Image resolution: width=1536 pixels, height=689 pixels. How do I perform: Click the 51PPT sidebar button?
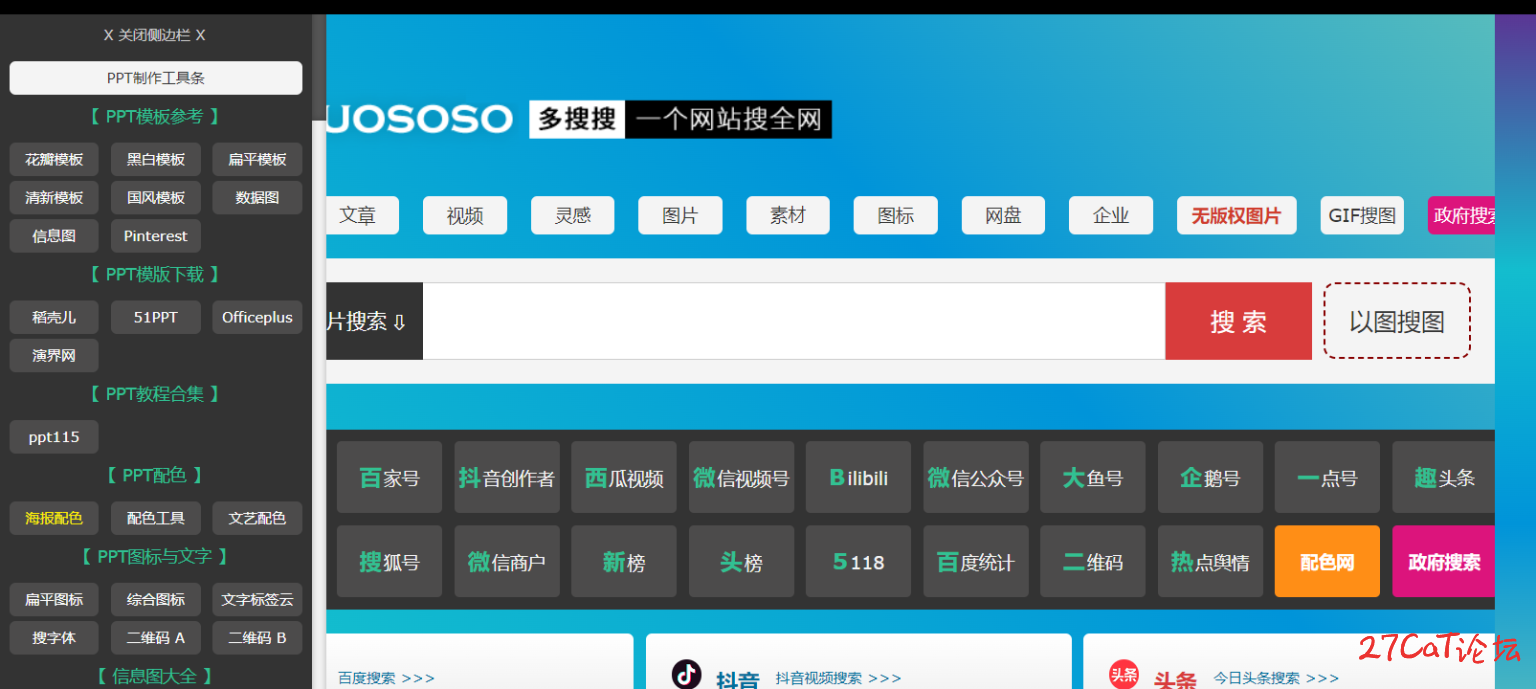[x=156, y=317]
